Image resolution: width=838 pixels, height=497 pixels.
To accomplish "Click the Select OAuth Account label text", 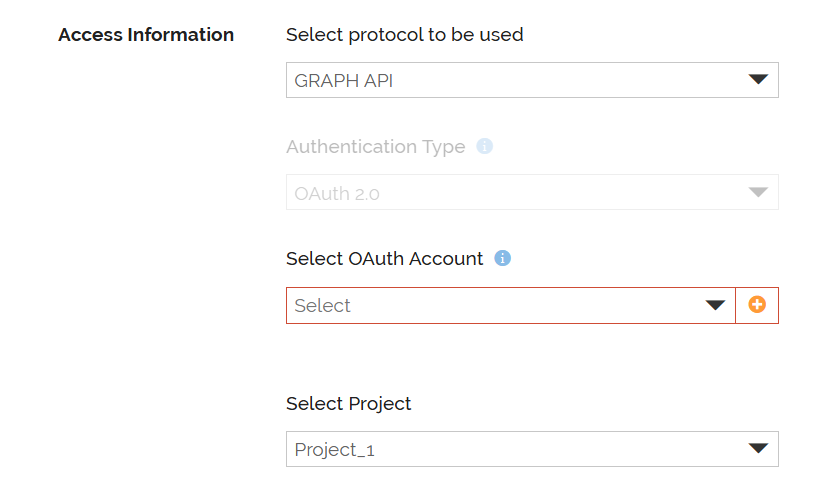I will coord(384,259).
